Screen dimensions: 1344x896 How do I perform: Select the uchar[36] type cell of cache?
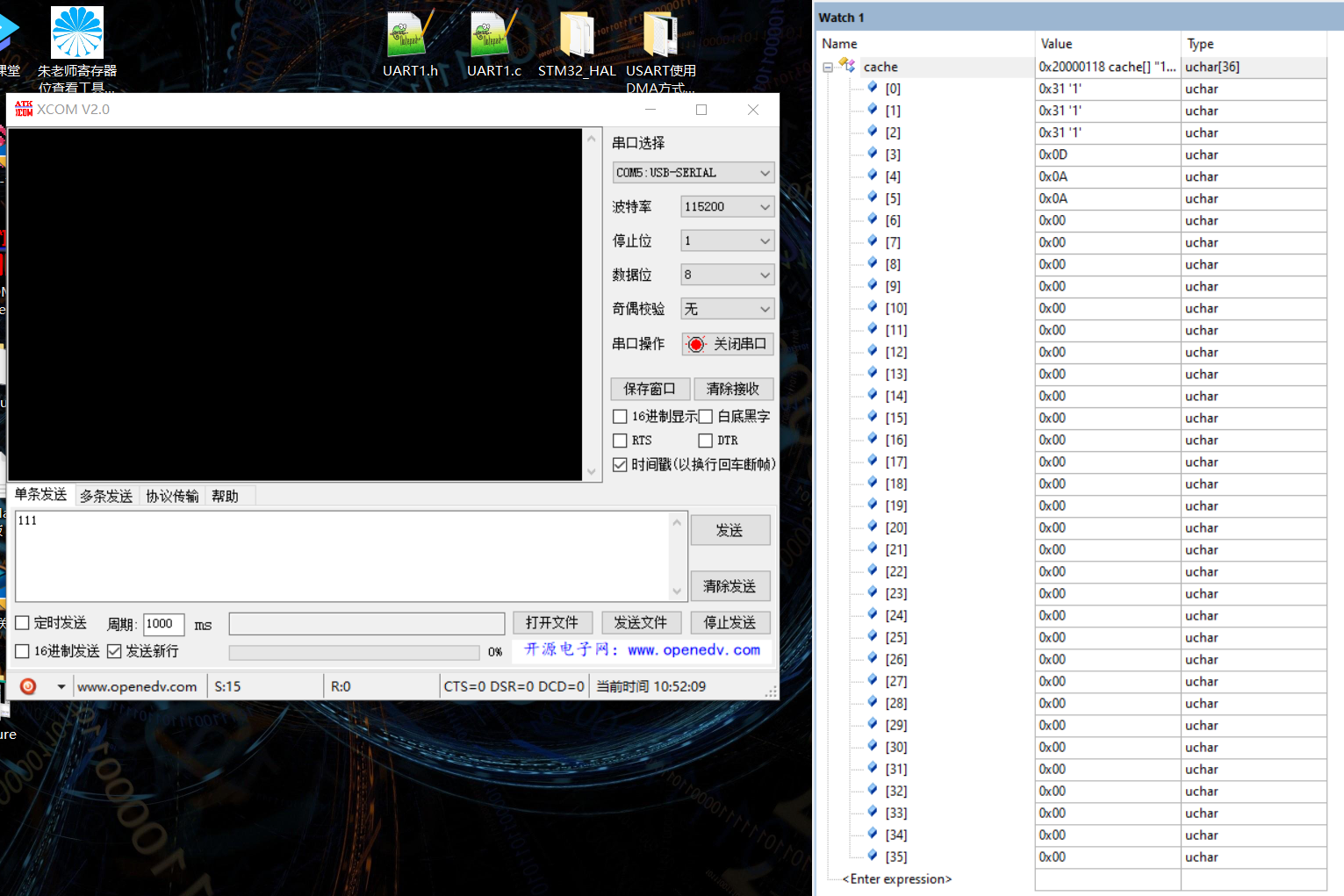(x=1254, y=67)
